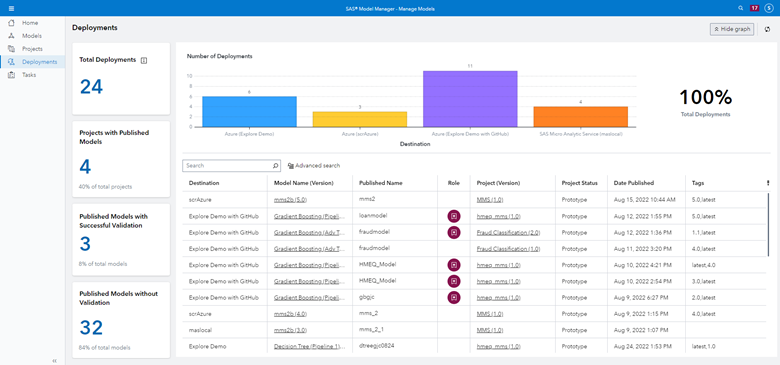This screenshot has width=780, height=365.
Task: Click the deployments Search field
Action: [231, 166]
